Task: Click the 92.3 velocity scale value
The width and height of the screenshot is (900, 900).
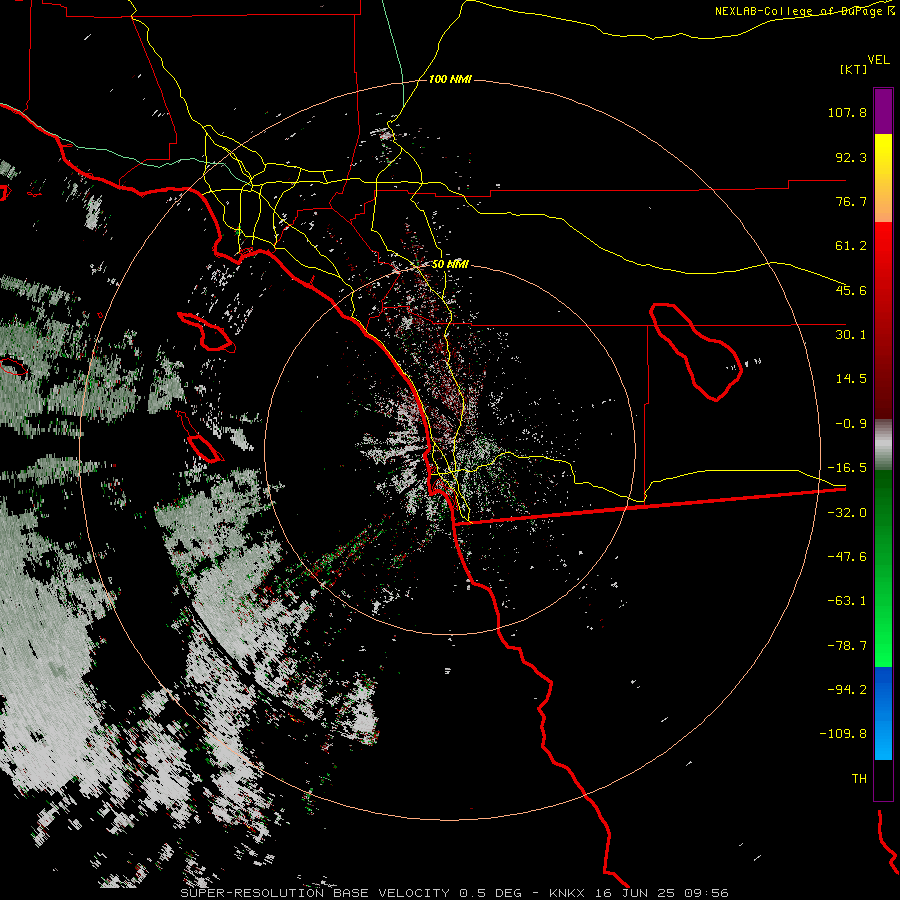Action: (x=851, y=157)
